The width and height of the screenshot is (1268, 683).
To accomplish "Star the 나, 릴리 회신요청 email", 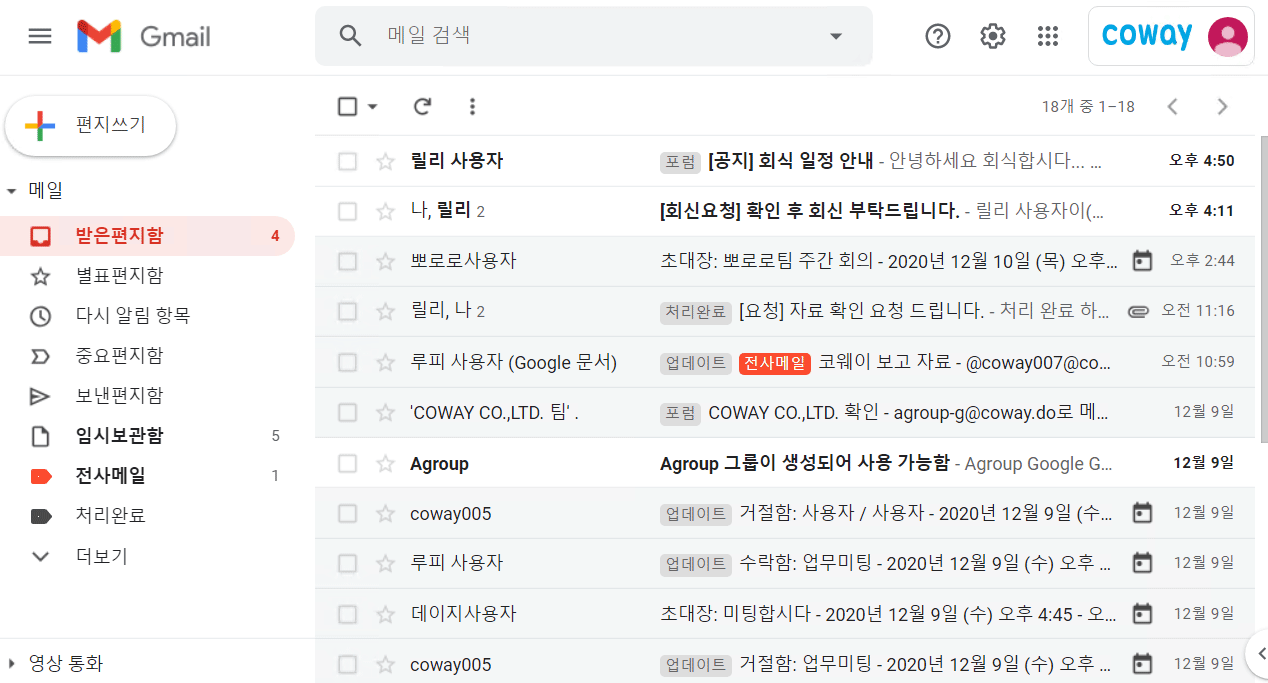I will click(x=385, y=211).
